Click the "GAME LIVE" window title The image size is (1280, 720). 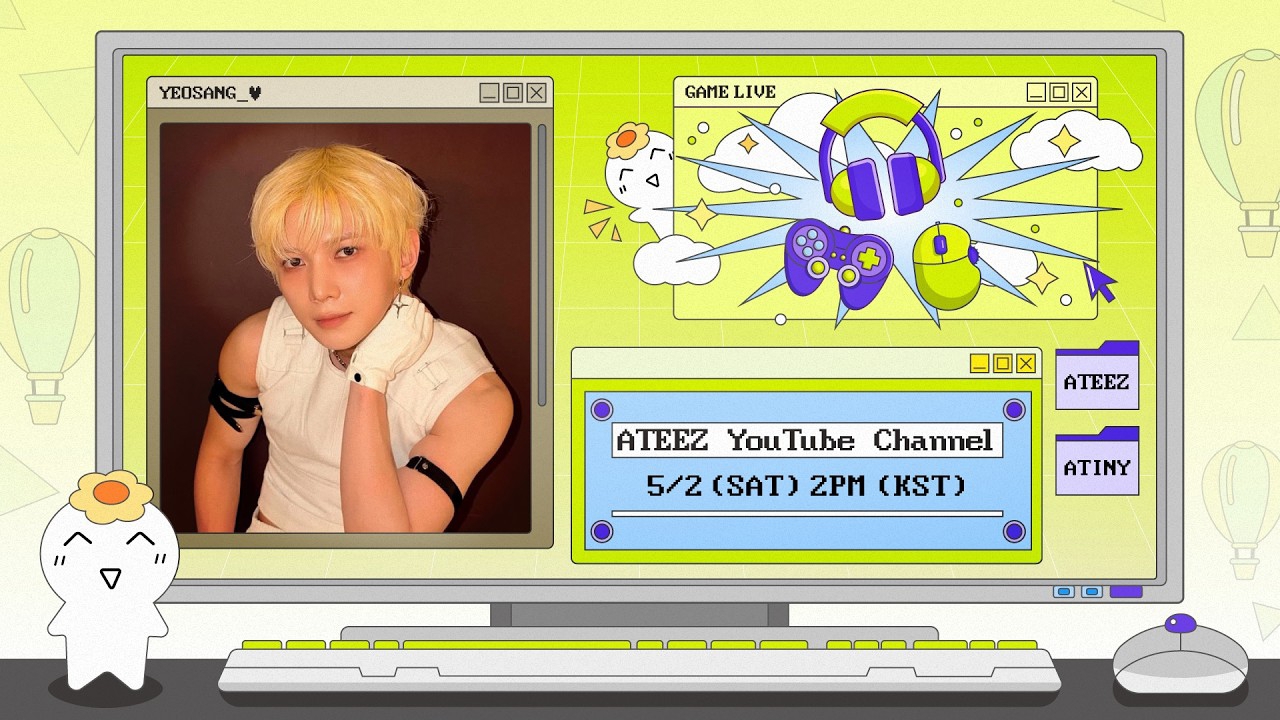tap(730, 92)
